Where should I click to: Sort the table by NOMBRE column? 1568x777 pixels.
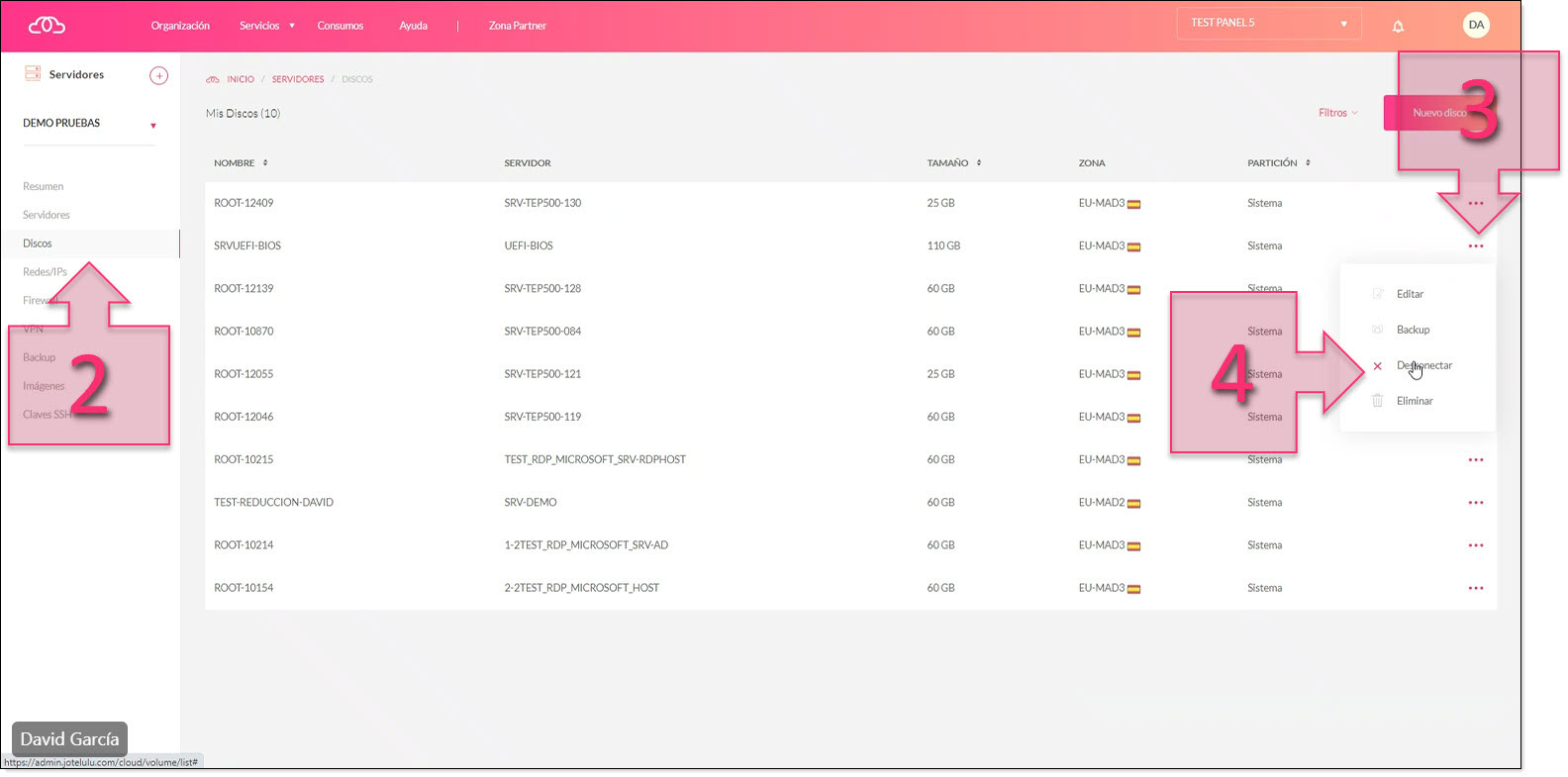click(x=241, y=163)
